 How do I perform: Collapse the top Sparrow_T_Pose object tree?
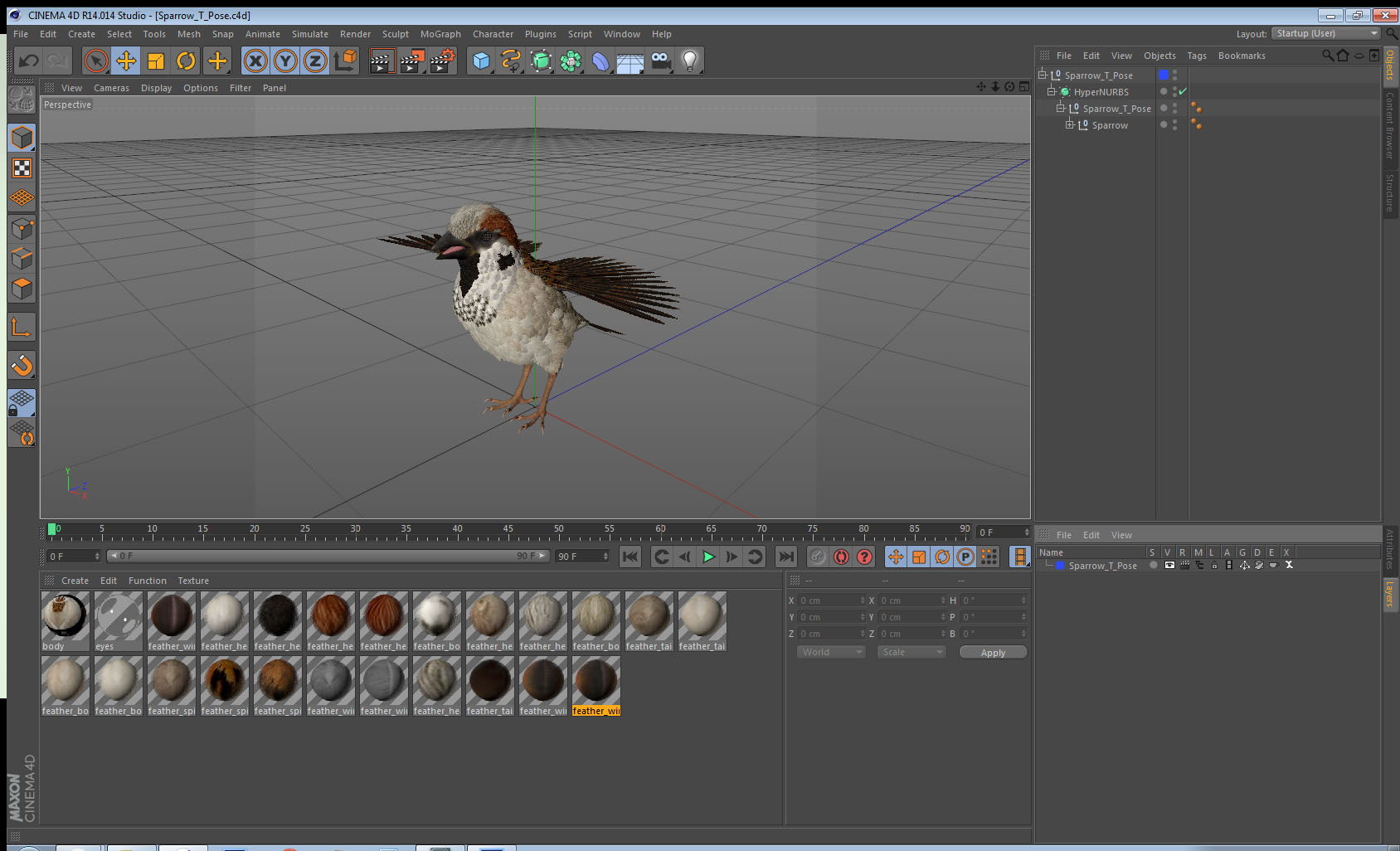[x=1043, y=75]
